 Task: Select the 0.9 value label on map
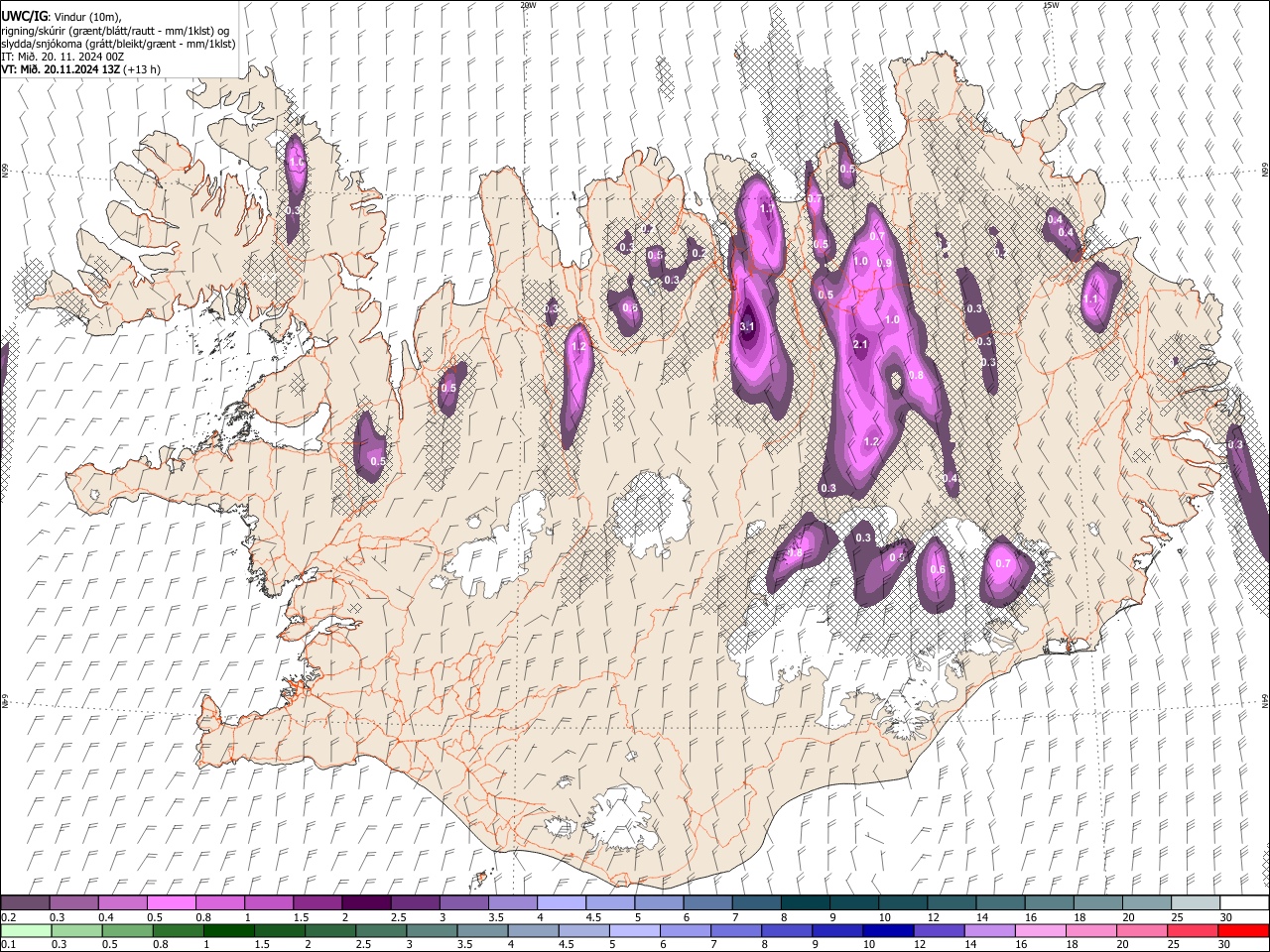click(884, 263)
